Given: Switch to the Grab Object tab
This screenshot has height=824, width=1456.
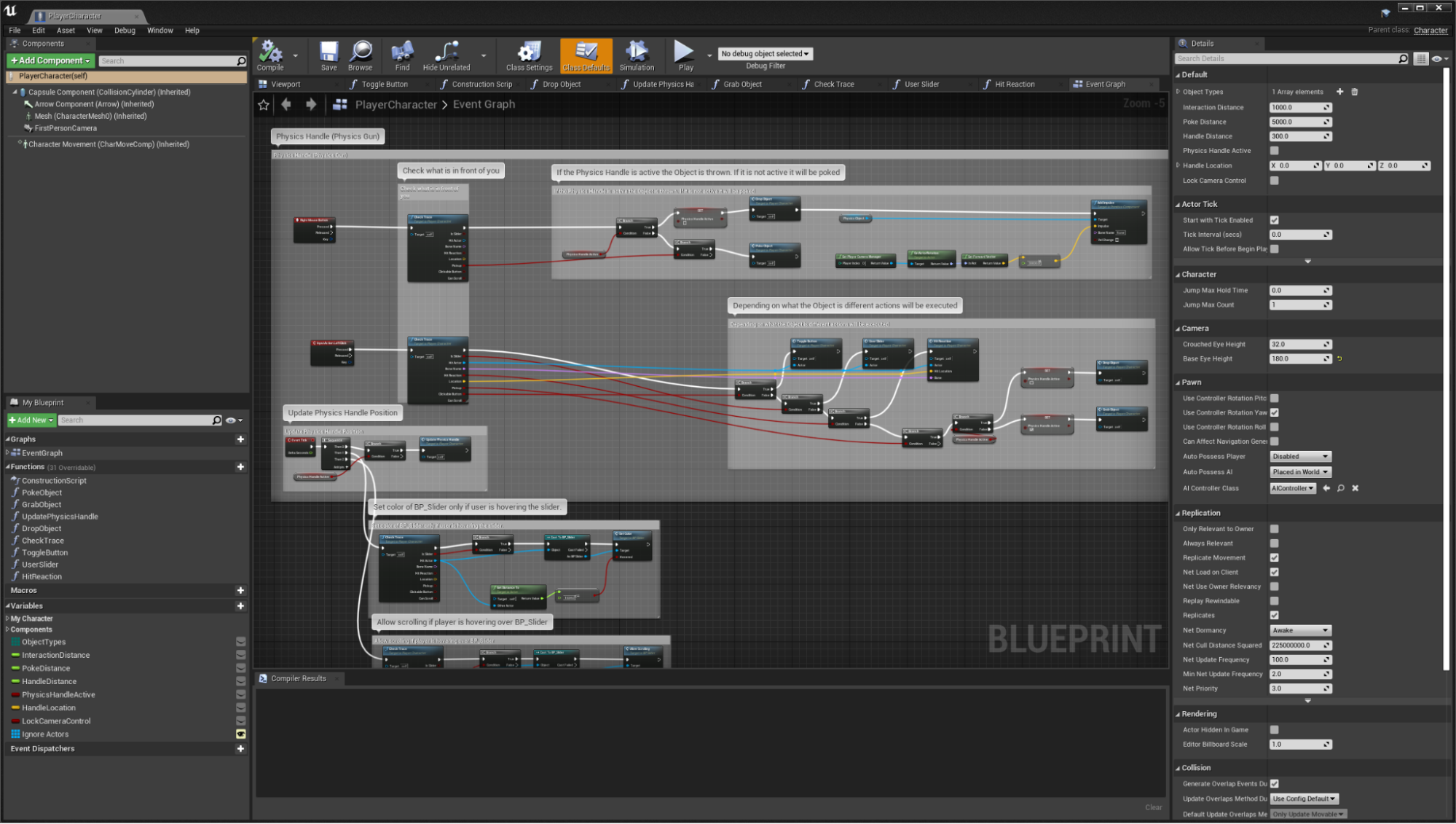Looking at the screenshot, I should pyautogui.click(x=742, y=85).
